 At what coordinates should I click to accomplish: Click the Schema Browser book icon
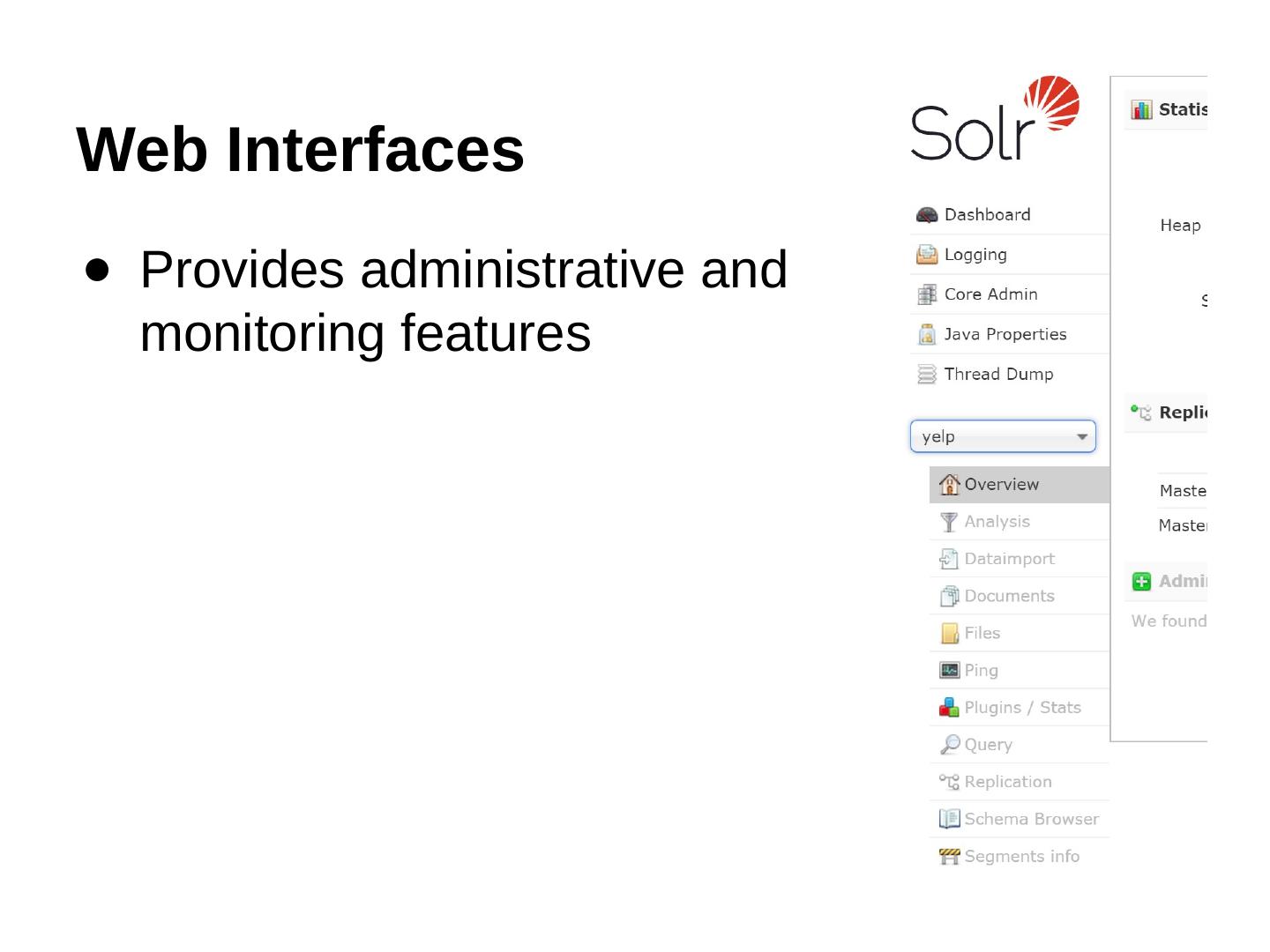coord(949,819)
